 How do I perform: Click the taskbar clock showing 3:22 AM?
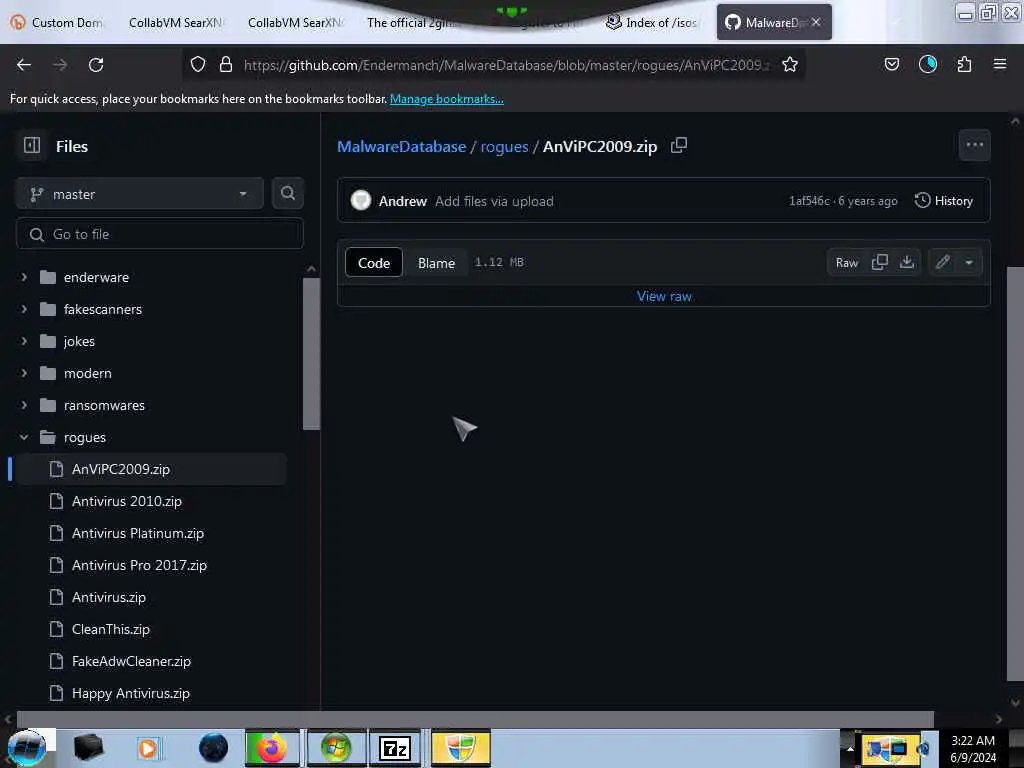click(973, 748)
